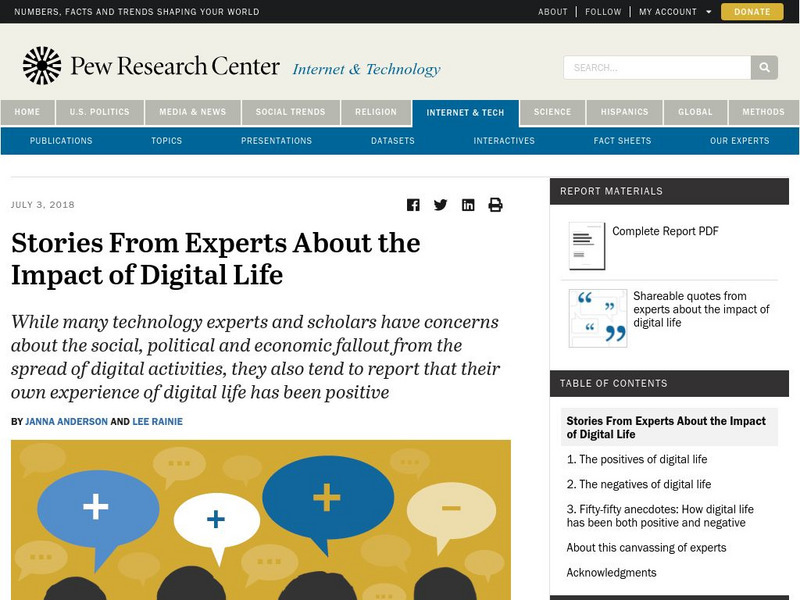Click into the search input field

click(x=657, y=68)
